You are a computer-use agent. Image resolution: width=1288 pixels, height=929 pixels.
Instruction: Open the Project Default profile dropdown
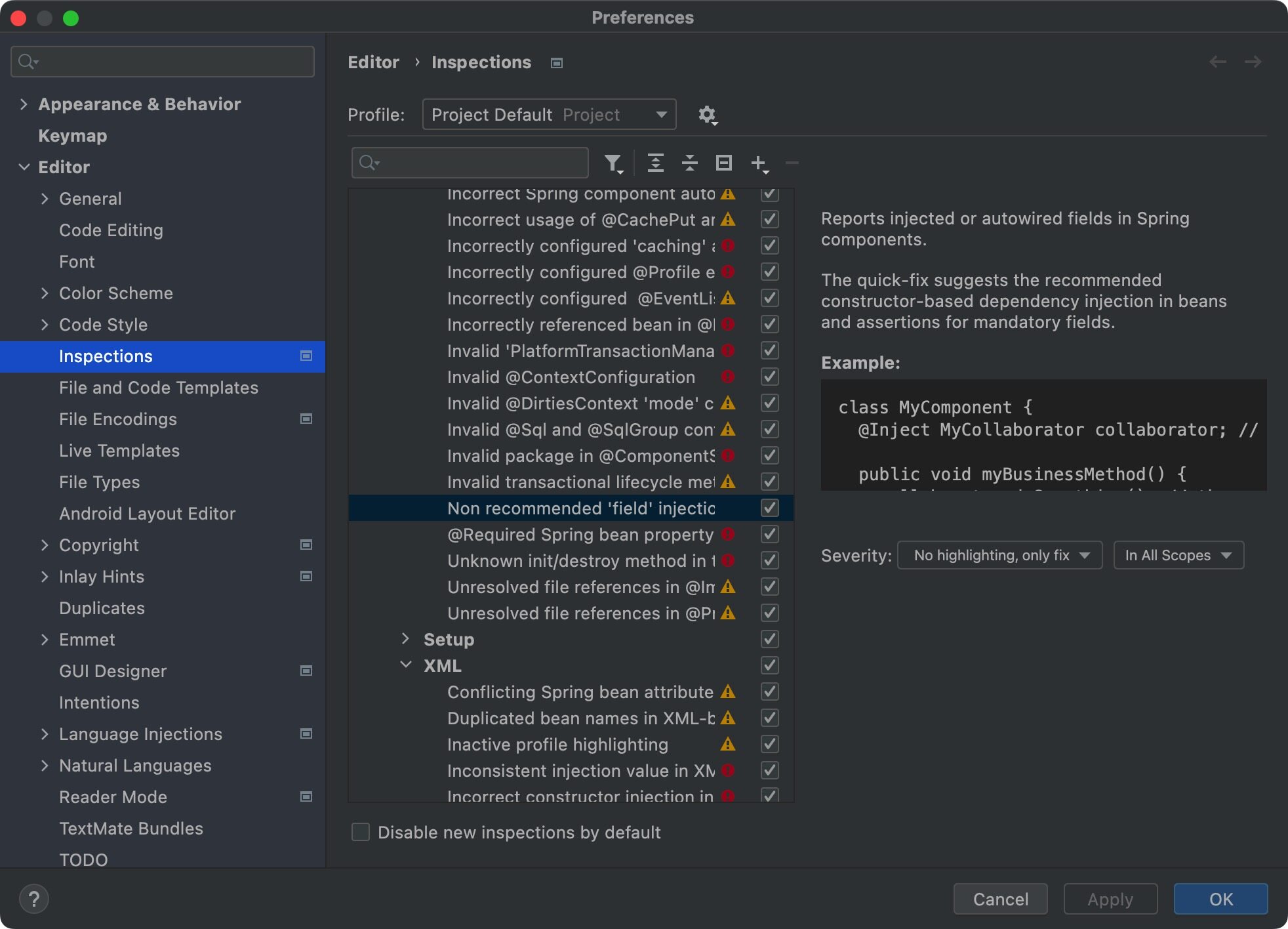[x=549, y=115]
